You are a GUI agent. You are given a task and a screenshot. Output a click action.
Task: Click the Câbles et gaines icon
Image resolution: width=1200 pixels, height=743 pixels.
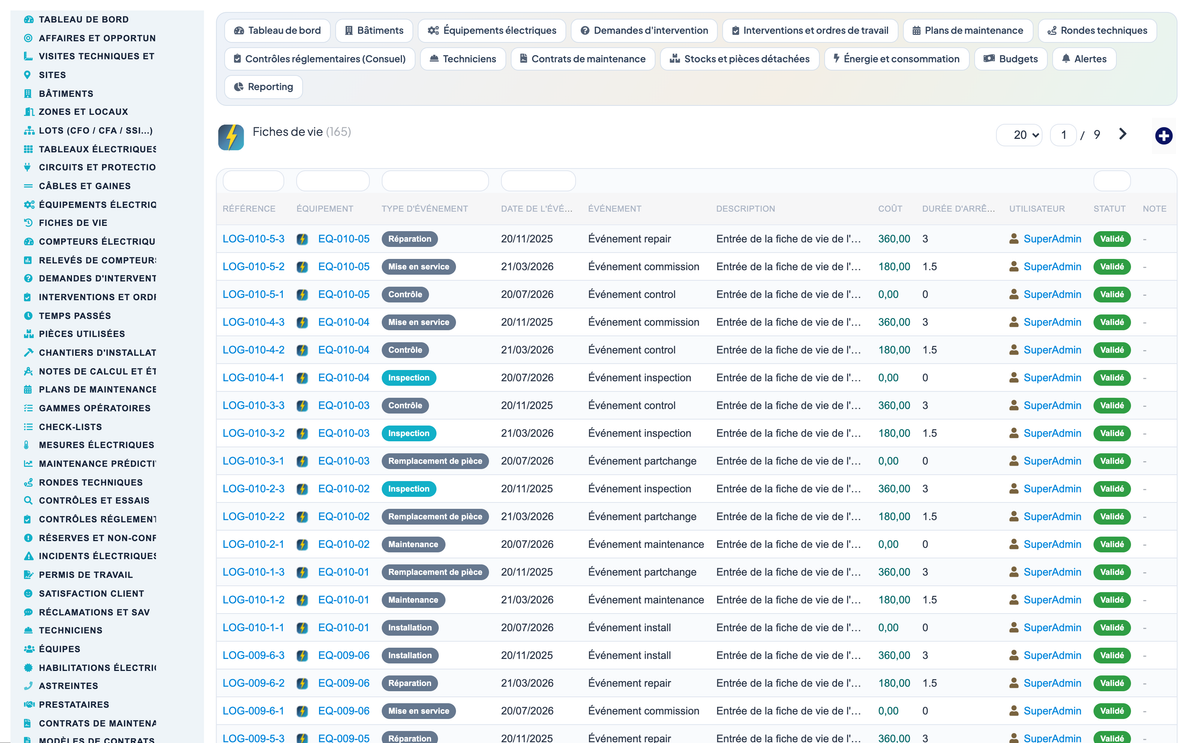pyautogui.click(x=28, y=186)
